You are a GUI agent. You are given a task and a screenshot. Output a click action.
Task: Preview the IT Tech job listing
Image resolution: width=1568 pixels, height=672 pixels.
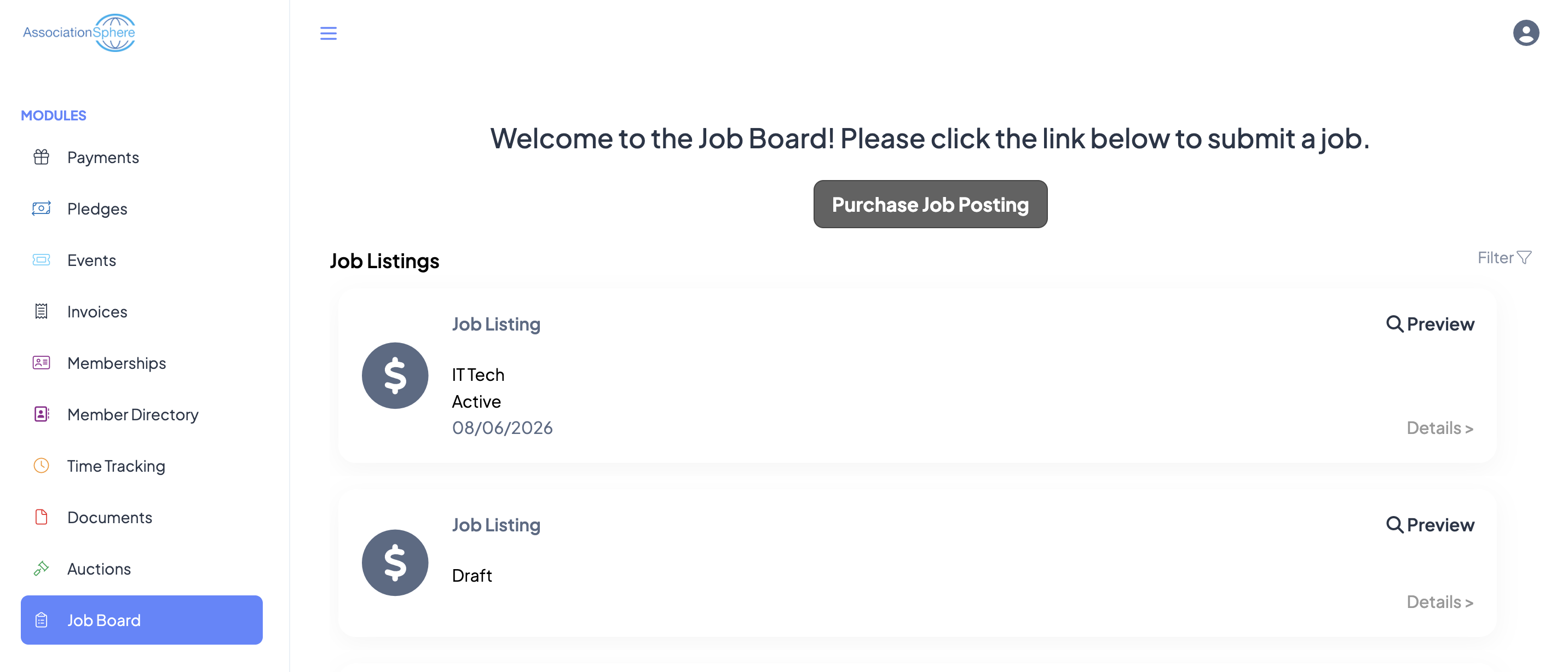(1430, 323)
